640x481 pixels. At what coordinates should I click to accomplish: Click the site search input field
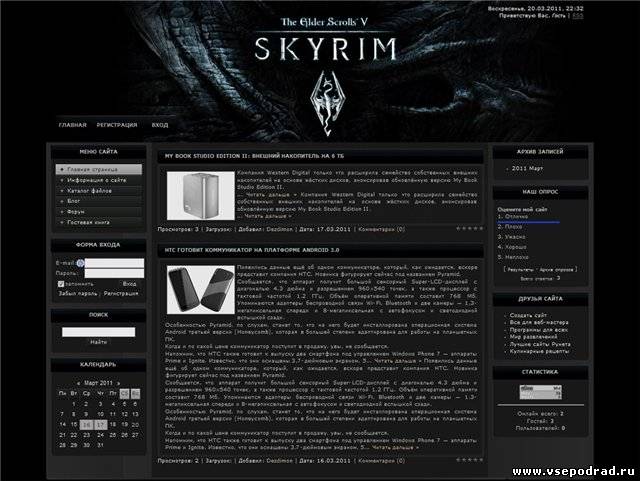98,332
